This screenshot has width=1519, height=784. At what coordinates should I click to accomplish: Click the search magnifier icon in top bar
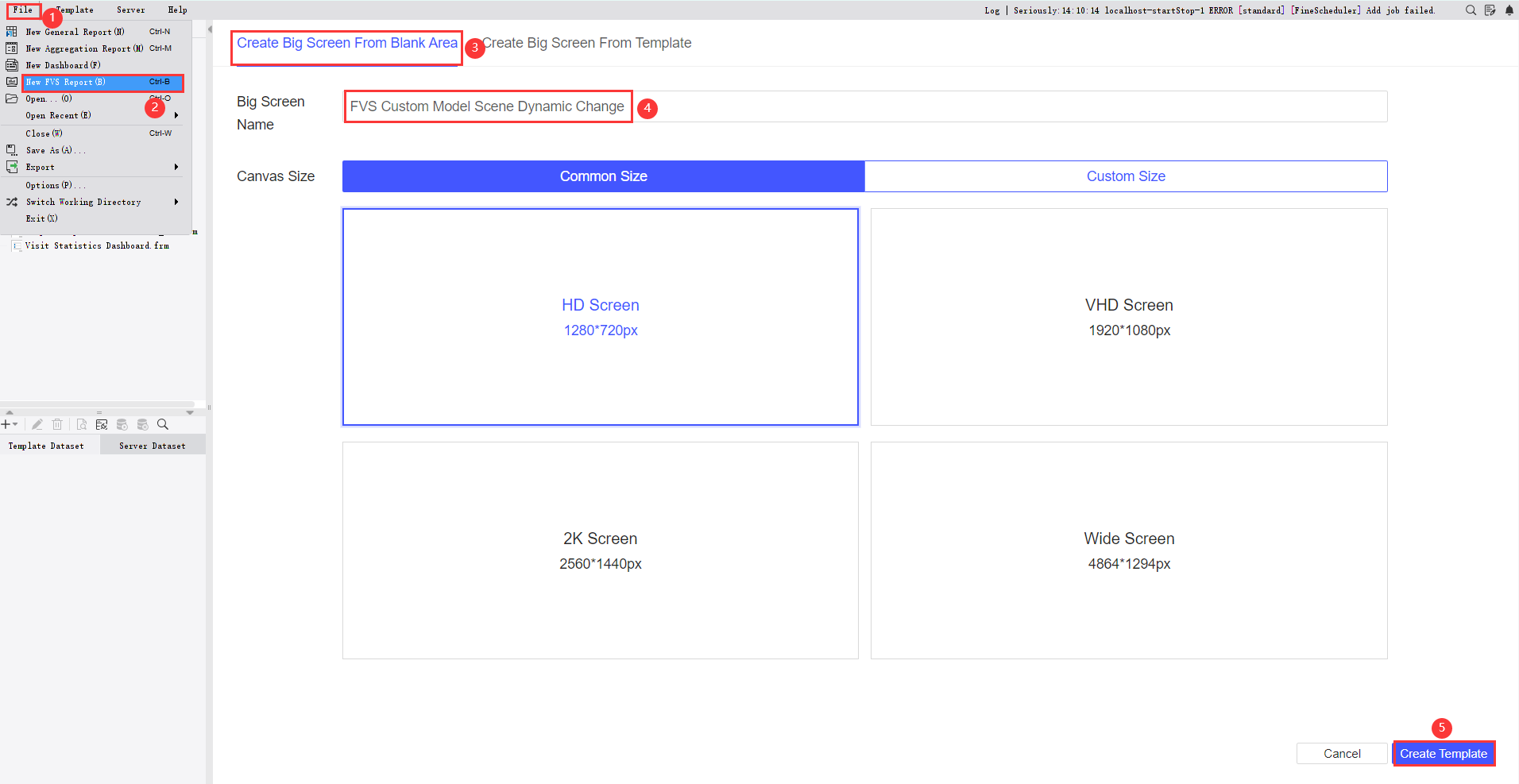[x=1471, y=10]
